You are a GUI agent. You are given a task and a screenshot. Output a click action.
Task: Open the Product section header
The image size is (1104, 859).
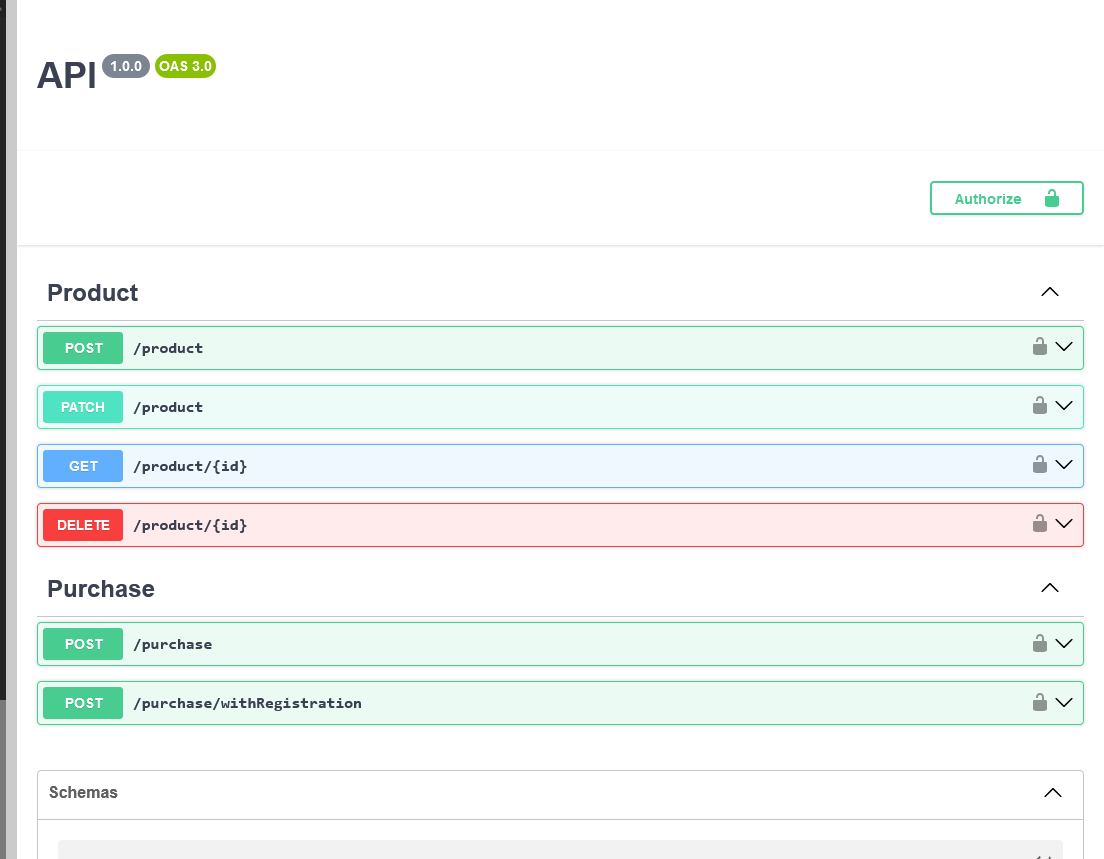coord(92,293)
